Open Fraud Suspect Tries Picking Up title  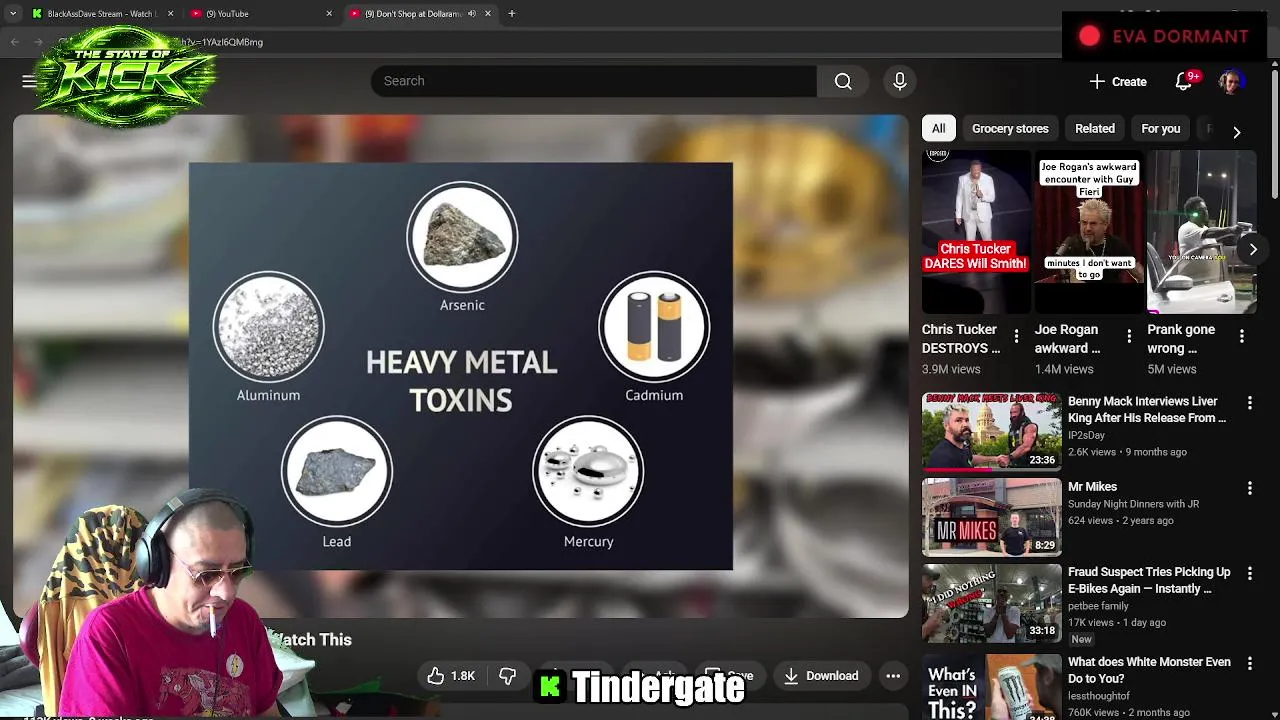coord(1149,580)
